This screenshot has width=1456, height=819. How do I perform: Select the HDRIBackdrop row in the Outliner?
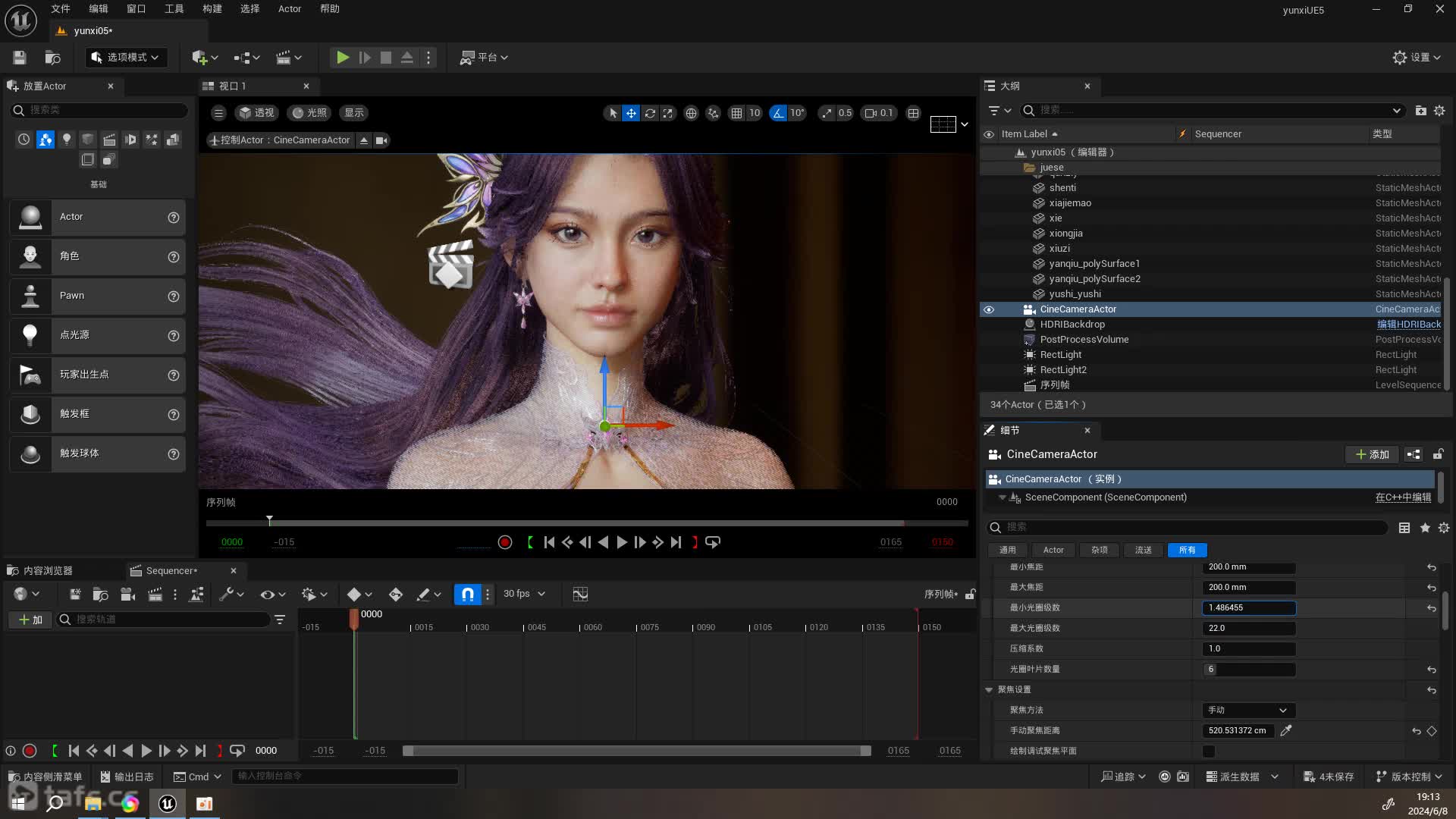(x=1211, y=325)
